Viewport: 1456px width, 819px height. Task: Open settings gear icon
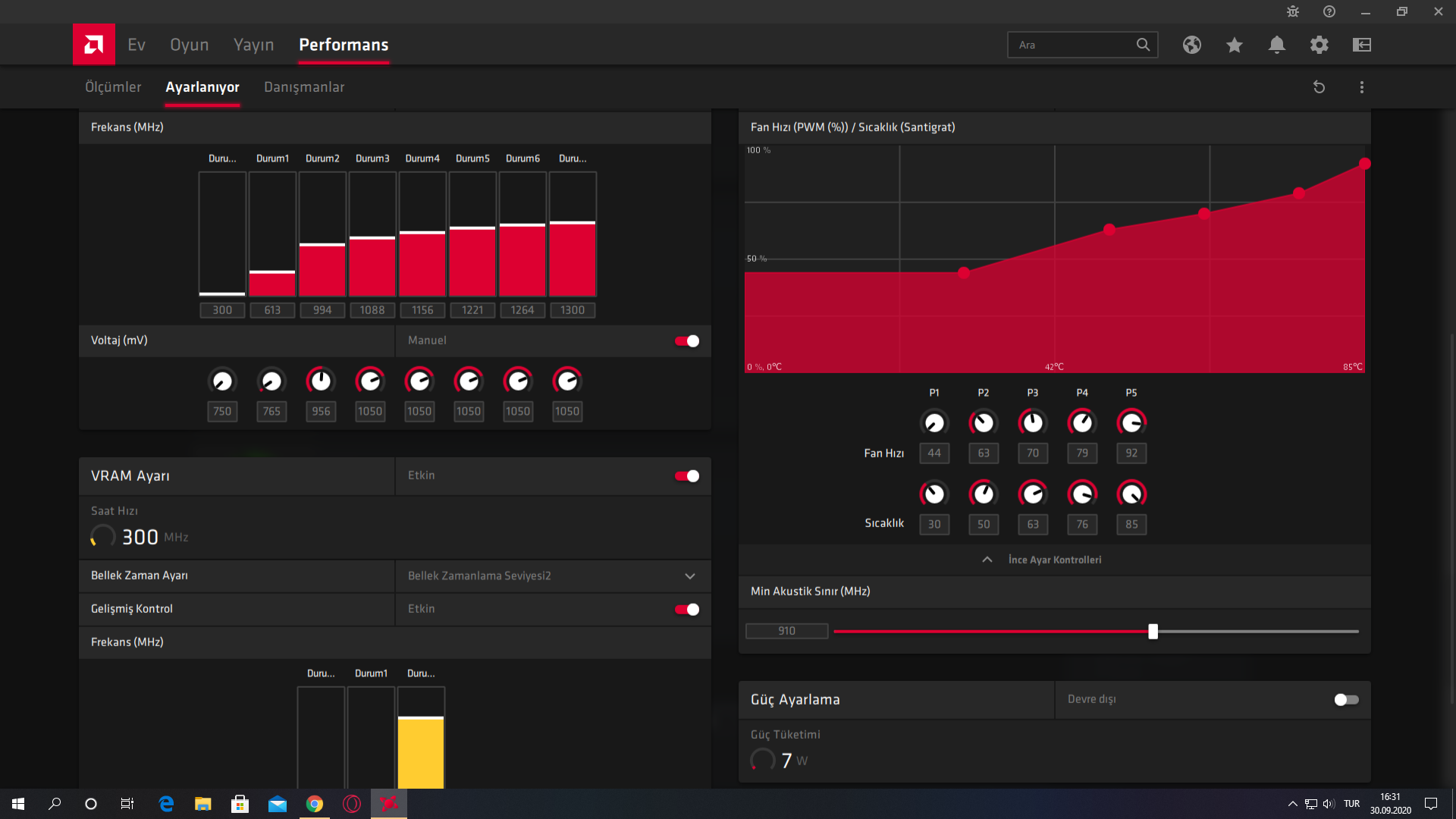1319,45
